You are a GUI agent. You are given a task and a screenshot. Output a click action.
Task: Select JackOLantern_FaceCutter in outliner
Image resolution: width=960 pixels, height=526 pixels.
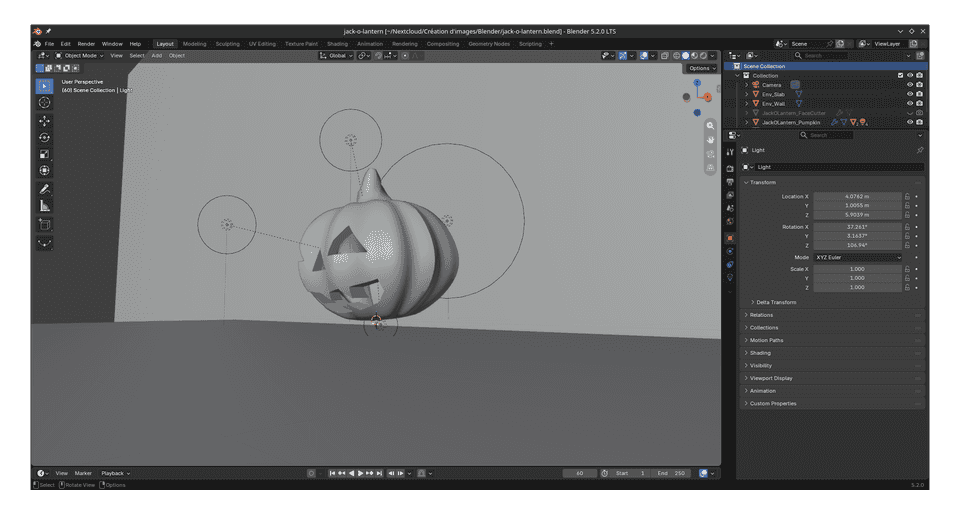click(793, 113)
